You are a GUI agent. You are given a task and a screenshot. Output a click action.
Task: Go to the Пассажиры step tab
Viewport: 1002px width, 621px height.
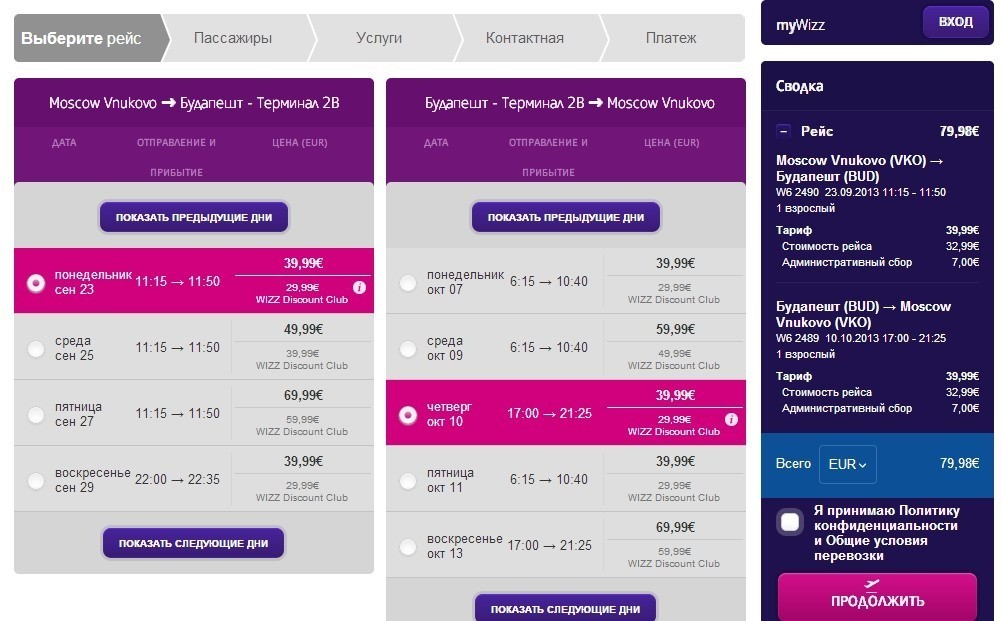click(233, 38)
